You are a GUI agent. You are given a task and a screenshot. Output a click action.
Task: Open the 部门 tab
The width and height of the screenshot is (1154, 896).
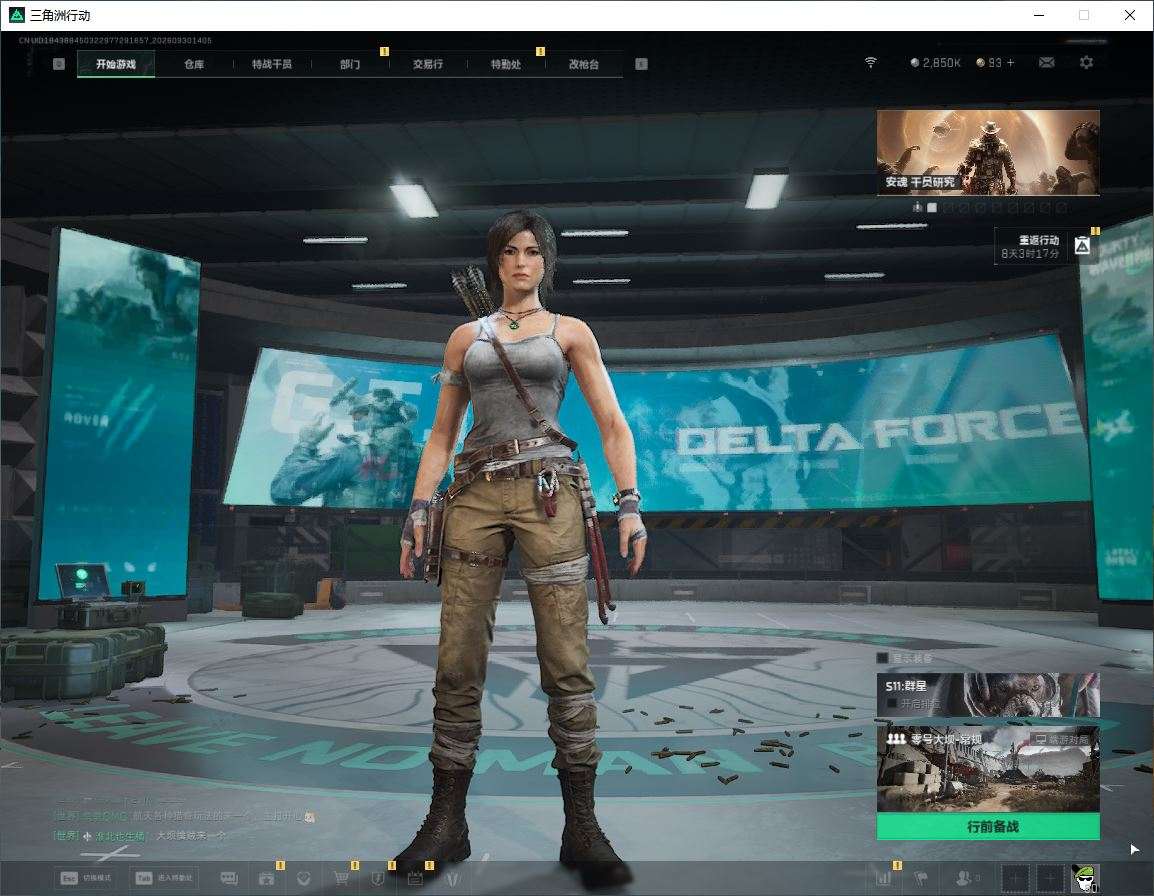350,64
